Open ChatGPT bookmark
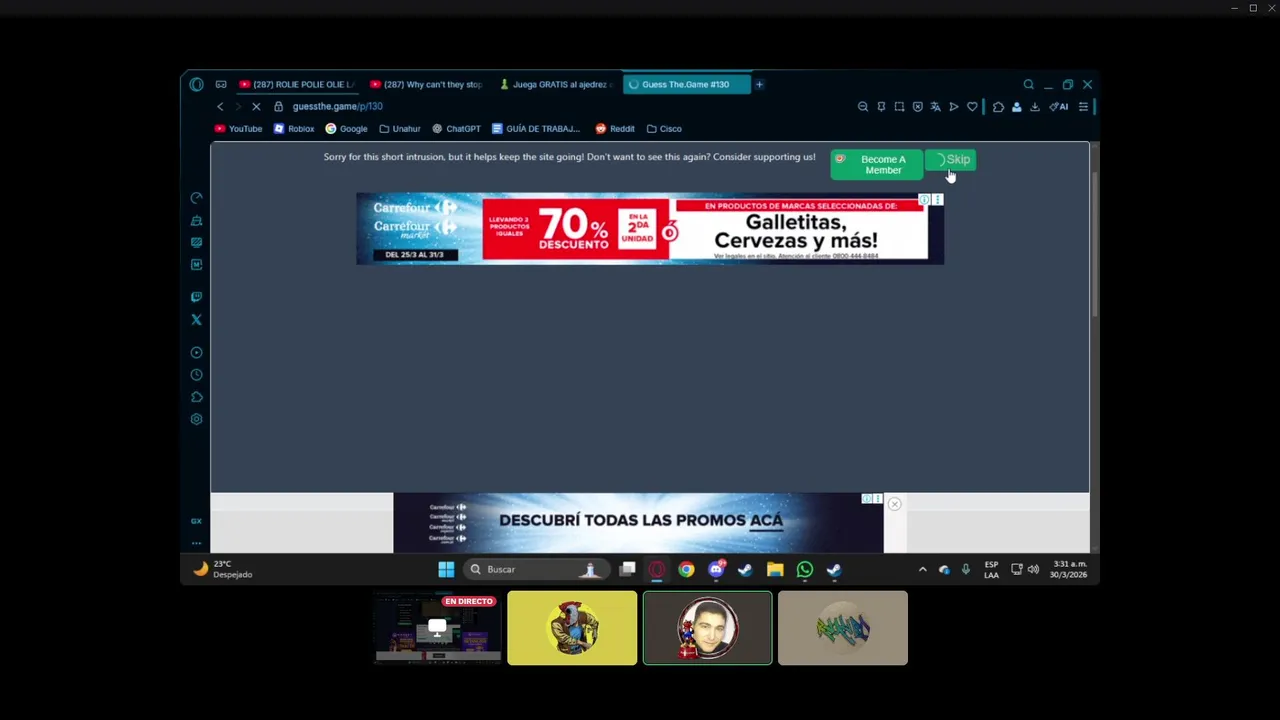 (456, 129)
